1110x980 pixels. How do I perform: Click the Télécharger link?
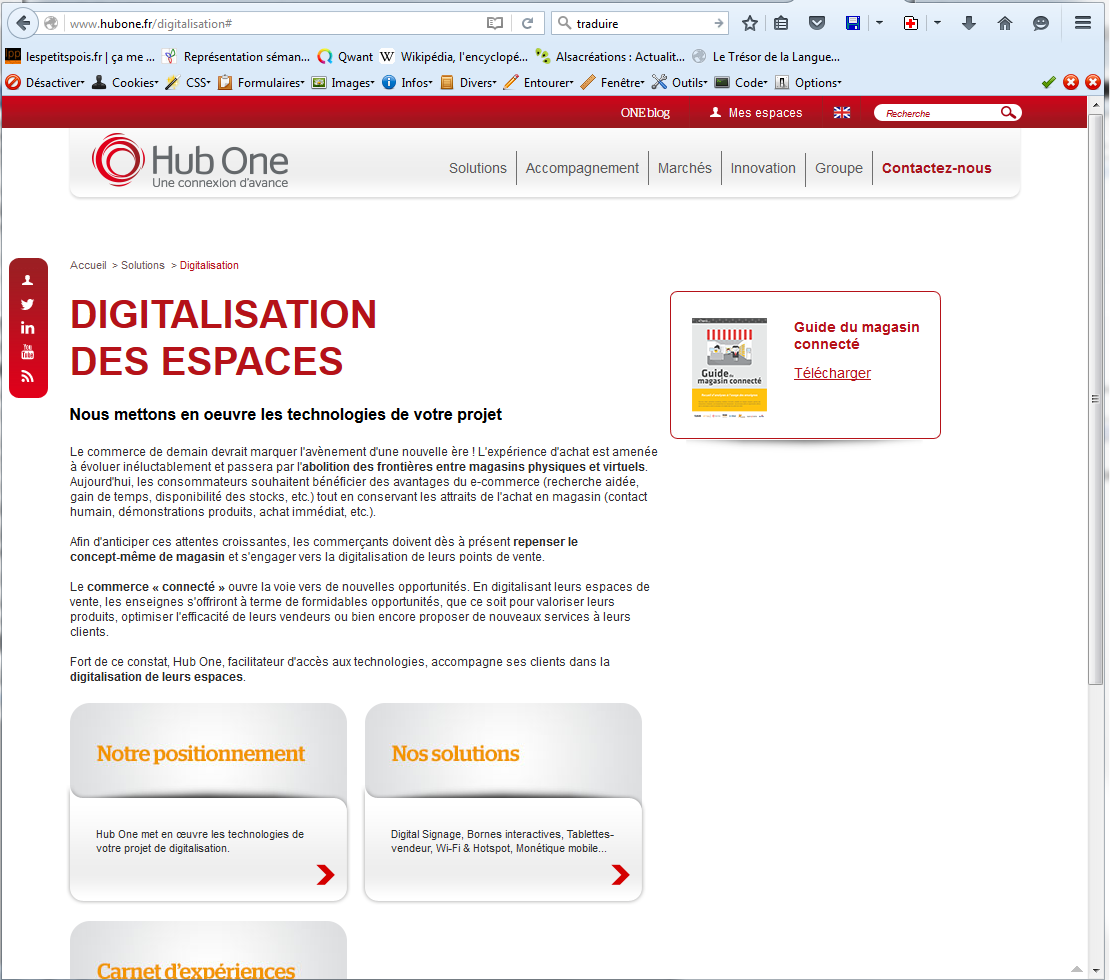[832, 373]
